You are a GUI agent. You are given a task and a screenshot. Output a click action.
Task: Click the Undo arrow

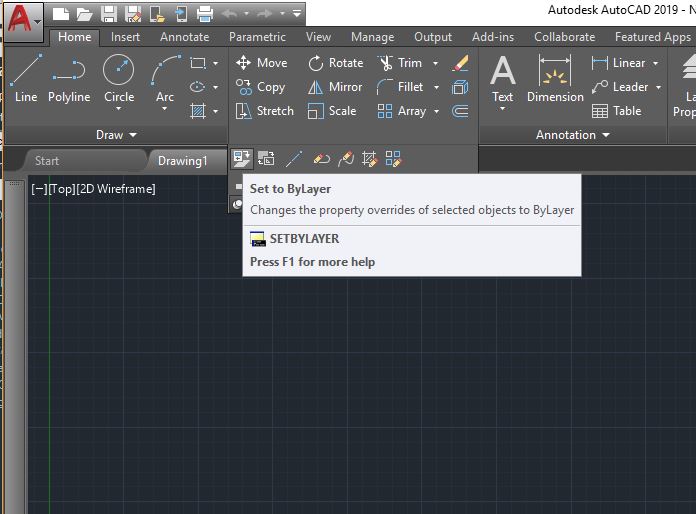coord(229,14)
